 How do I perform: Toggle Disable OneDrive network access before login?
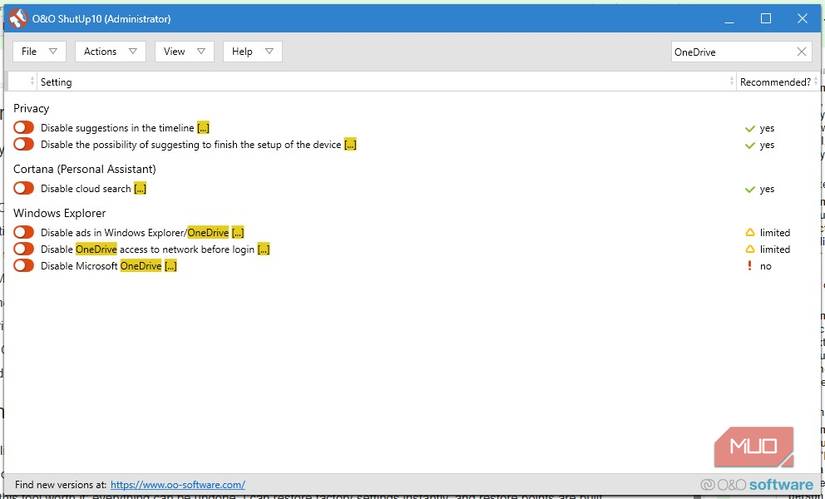[x=24, y=249]
